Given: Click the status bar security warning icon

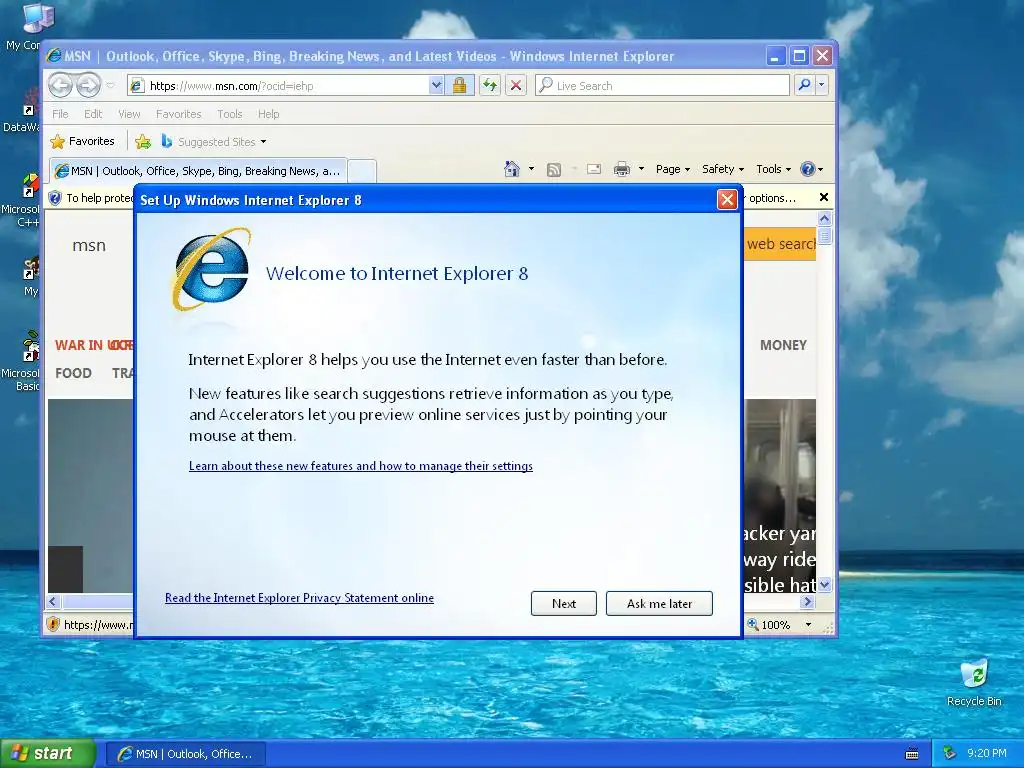Looking at the screenshot, I should coord(54,624).
